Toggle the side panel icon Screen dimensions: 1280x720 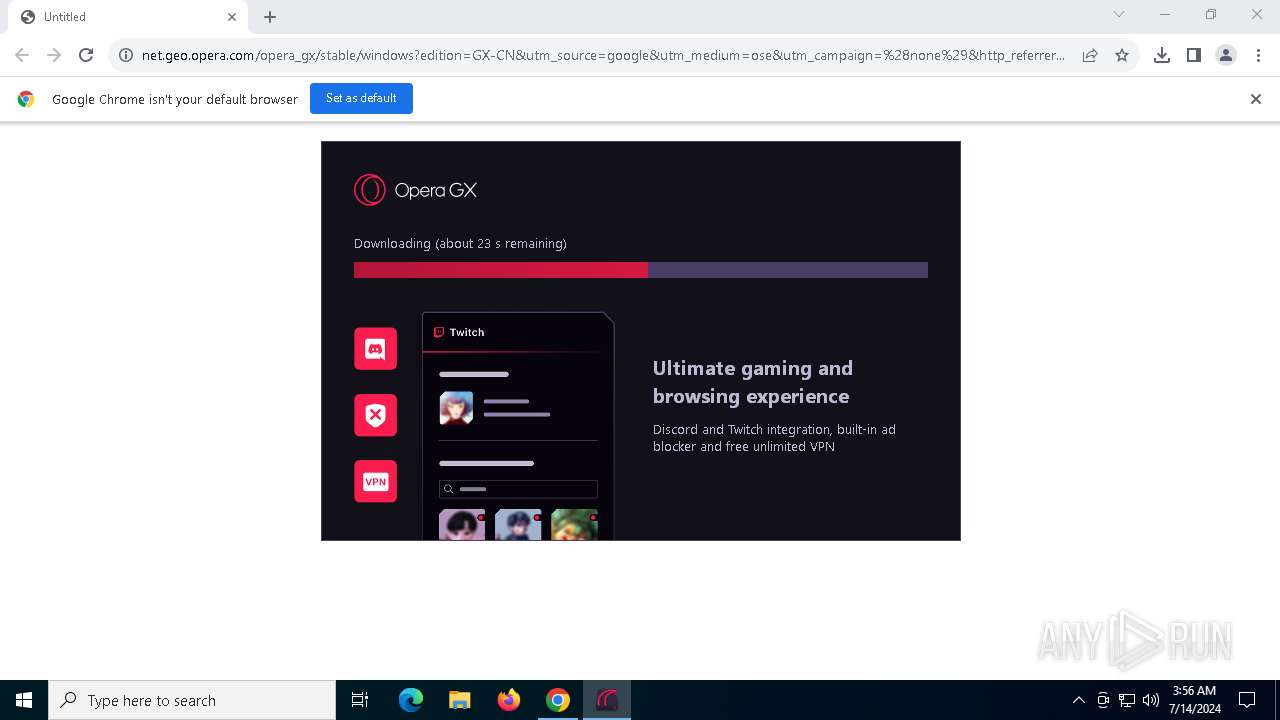pyautogui.click(x=1194, y=55)
